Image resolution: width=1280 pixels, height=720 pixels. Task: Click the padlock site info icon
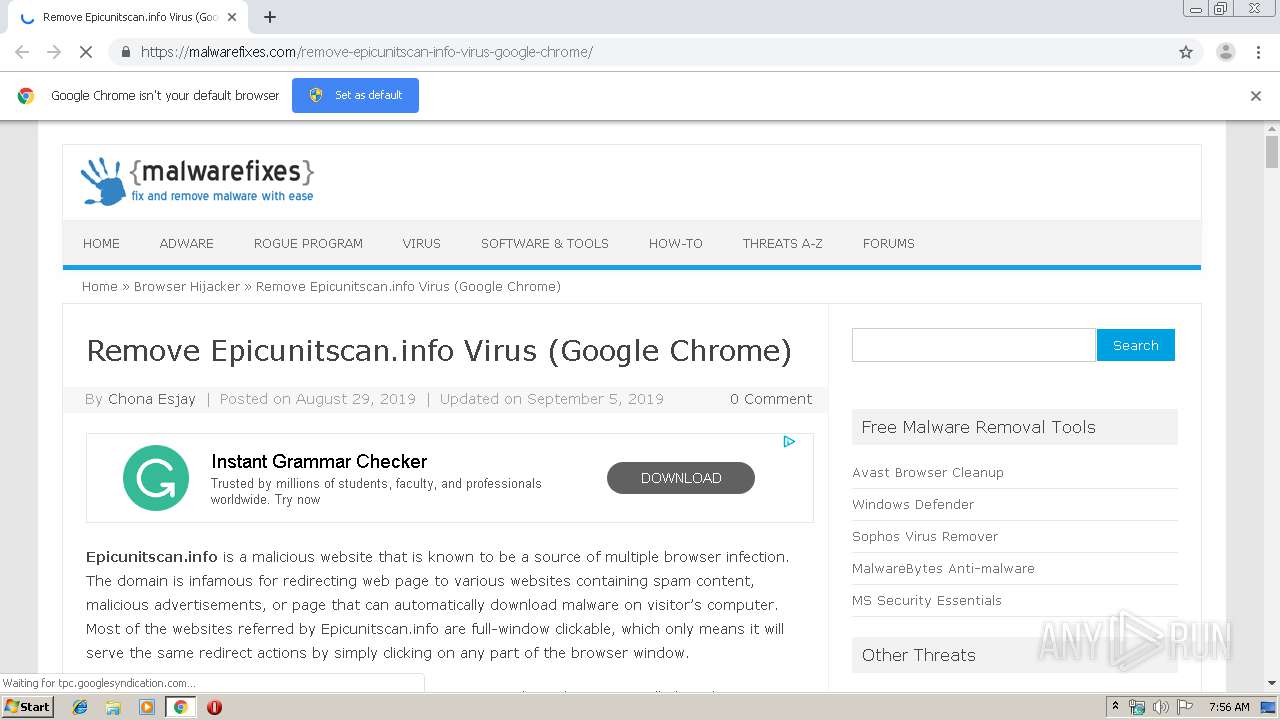[125, 52]
